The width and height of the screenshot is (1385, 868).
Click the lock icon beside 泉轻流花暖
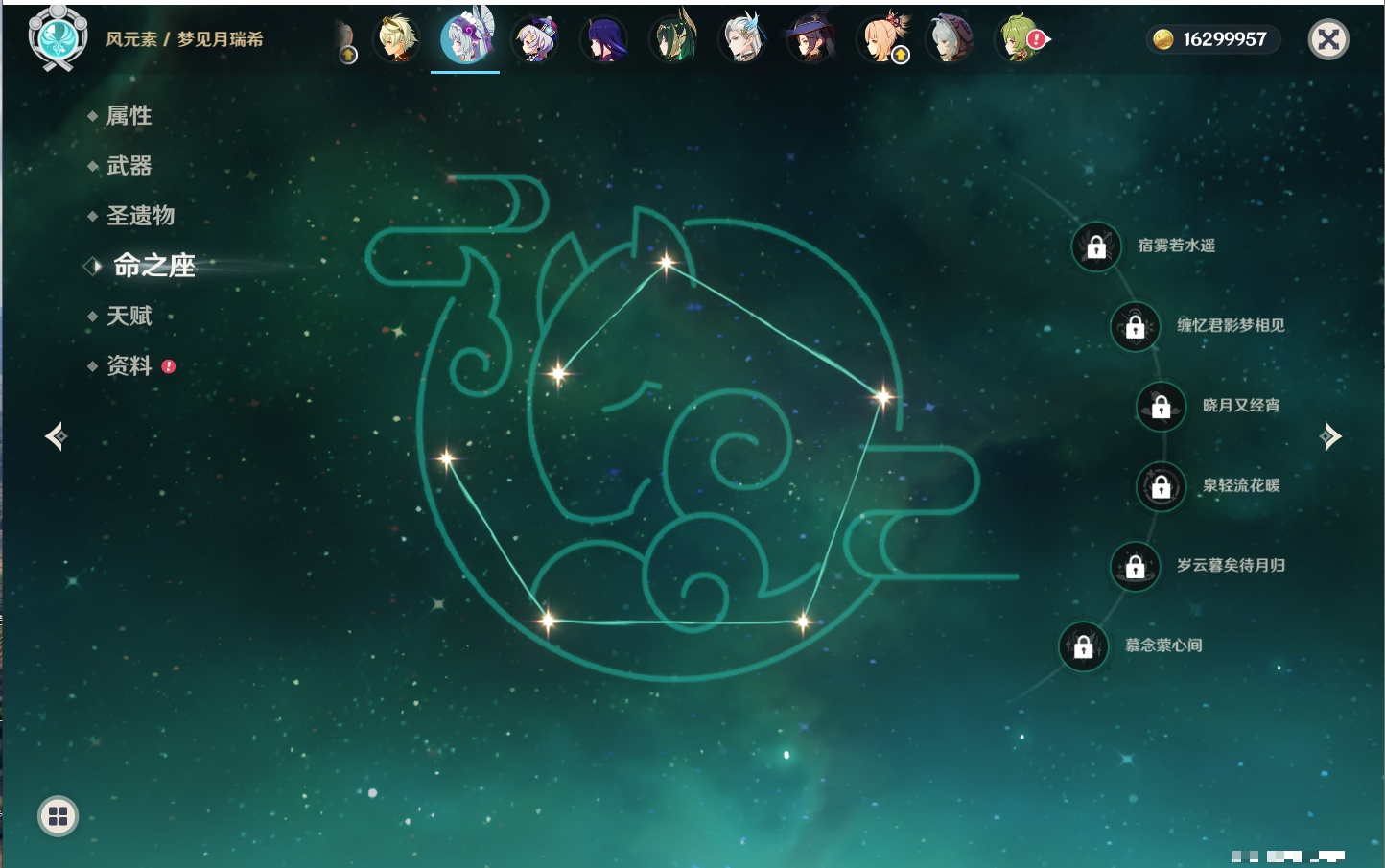pos(1162,486)
